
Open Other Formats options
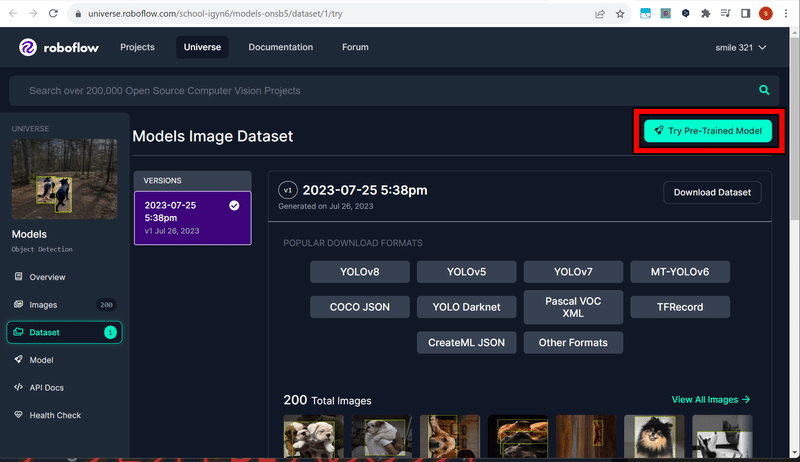573,343
